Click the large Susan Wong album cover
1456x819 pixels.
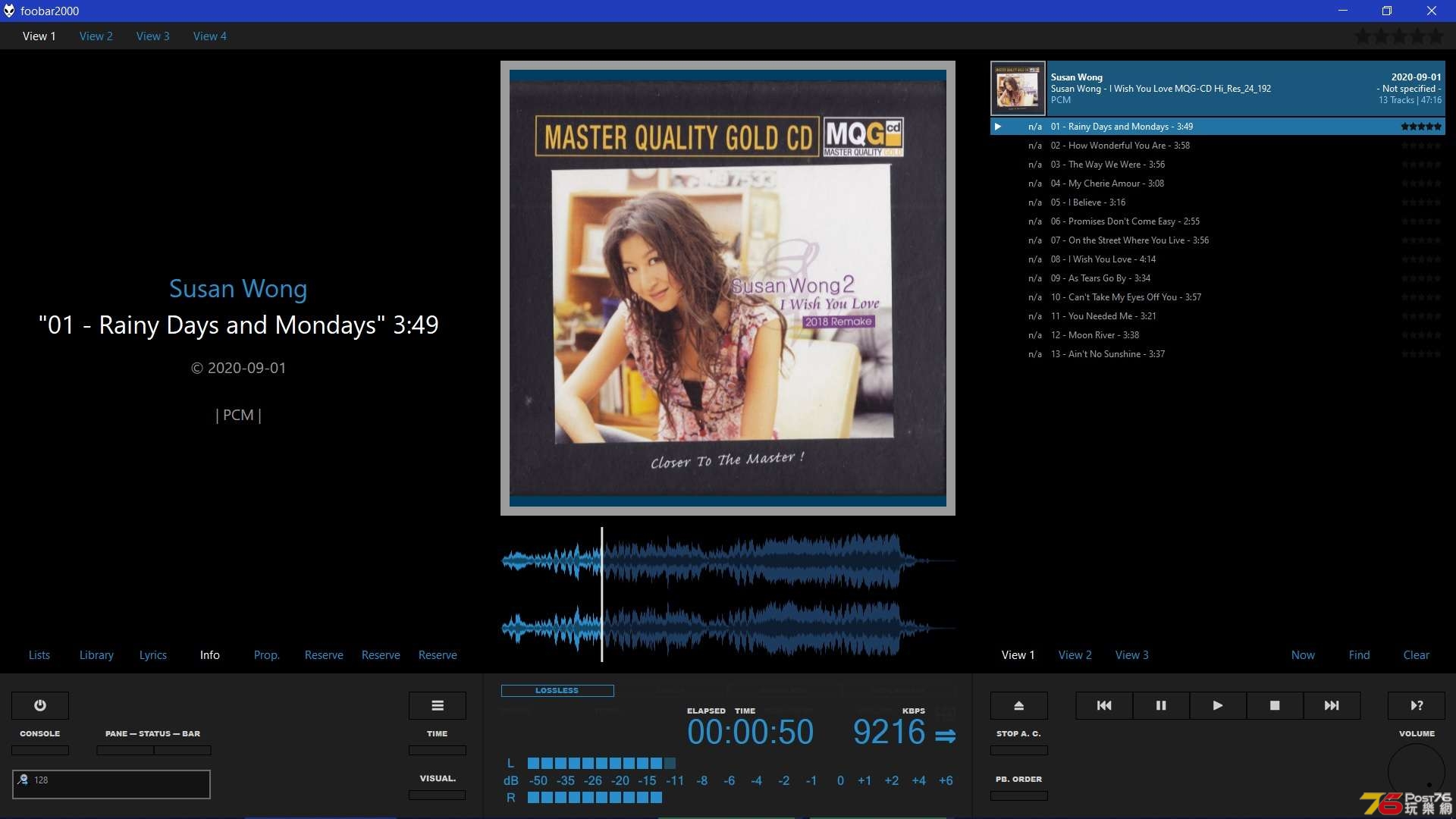(728, 288)
